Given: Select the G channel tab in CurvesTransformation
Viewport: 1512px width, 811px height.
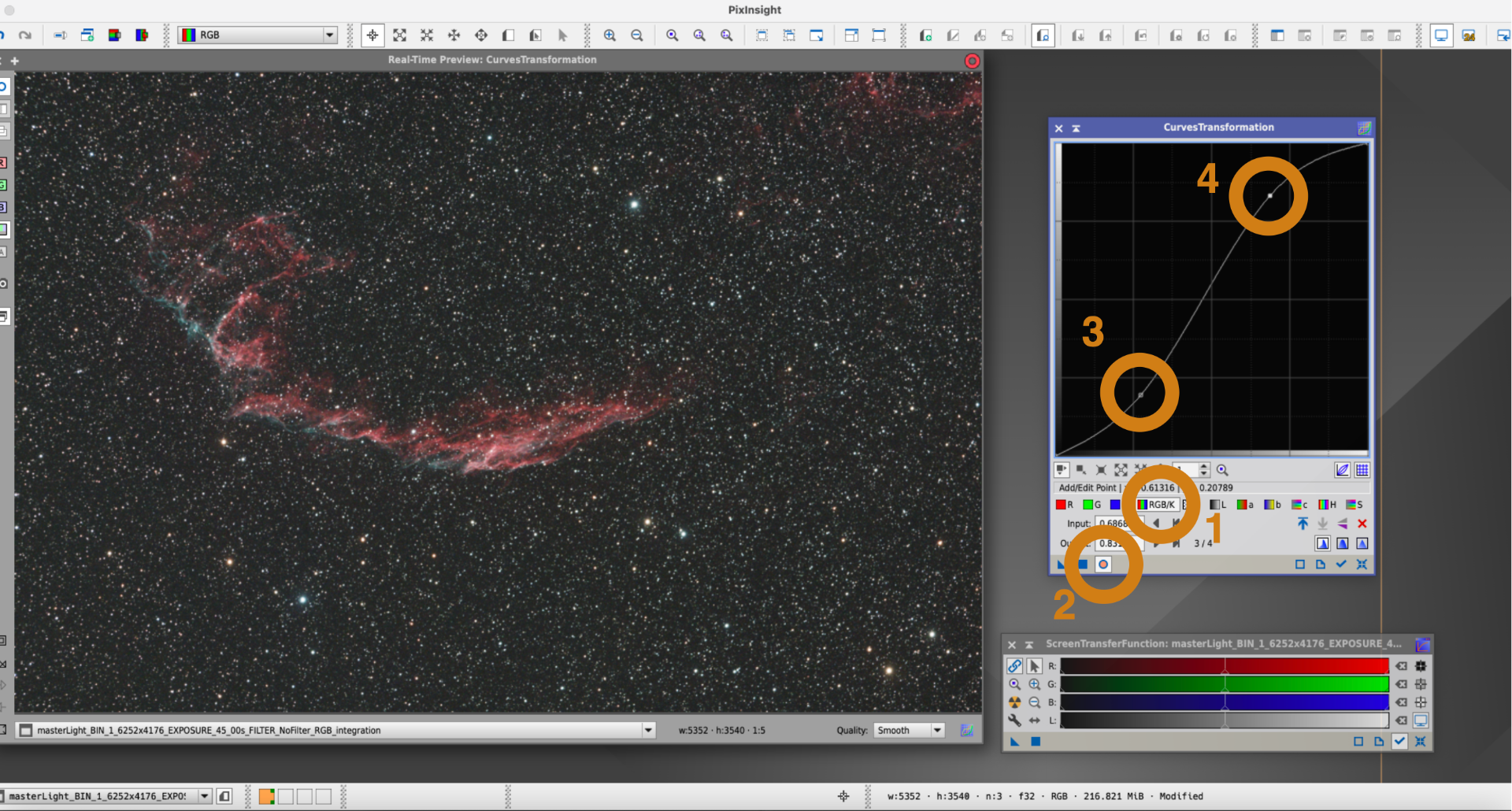Looking at the screenshot, I should (x=1091, y=505).
